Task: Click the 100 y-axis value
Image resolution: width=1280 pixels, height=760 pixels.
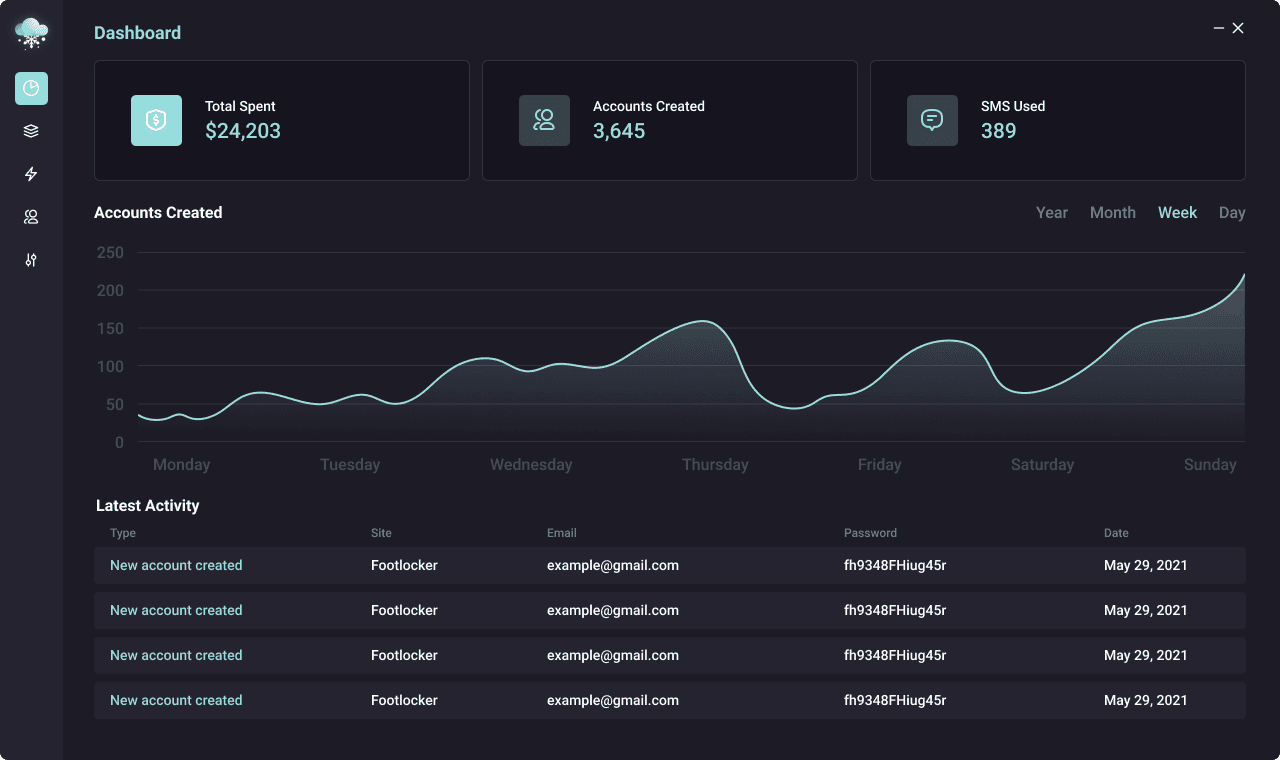Action: 110,367
